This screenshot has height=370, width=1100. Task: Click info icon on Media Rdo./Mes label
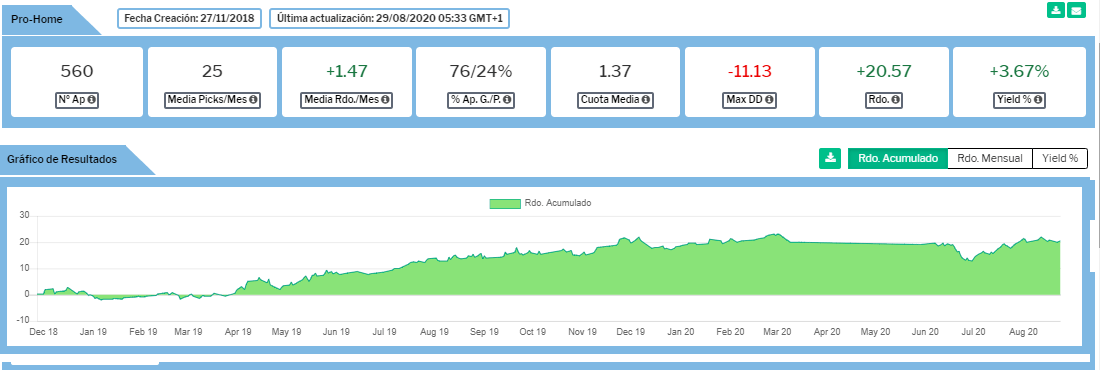pos(386,100)
